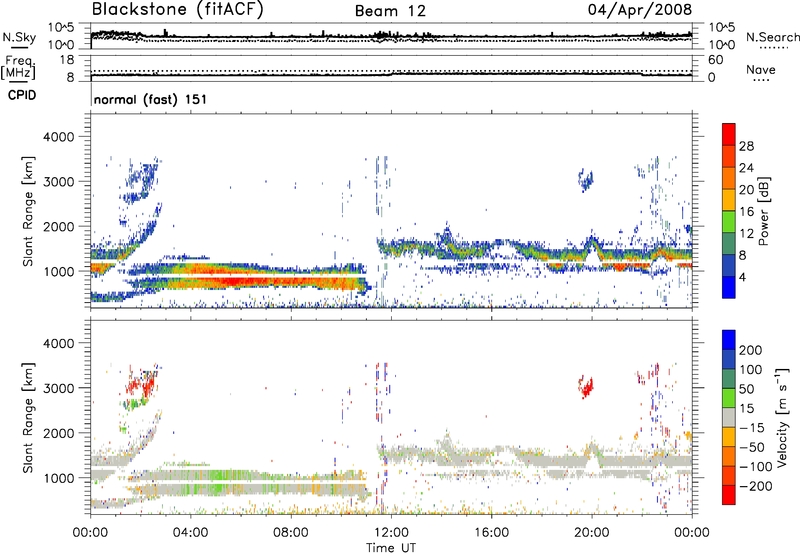Click the gray segment of Velocity colorbar
800x554 pixels.
[x=729, y=417]
